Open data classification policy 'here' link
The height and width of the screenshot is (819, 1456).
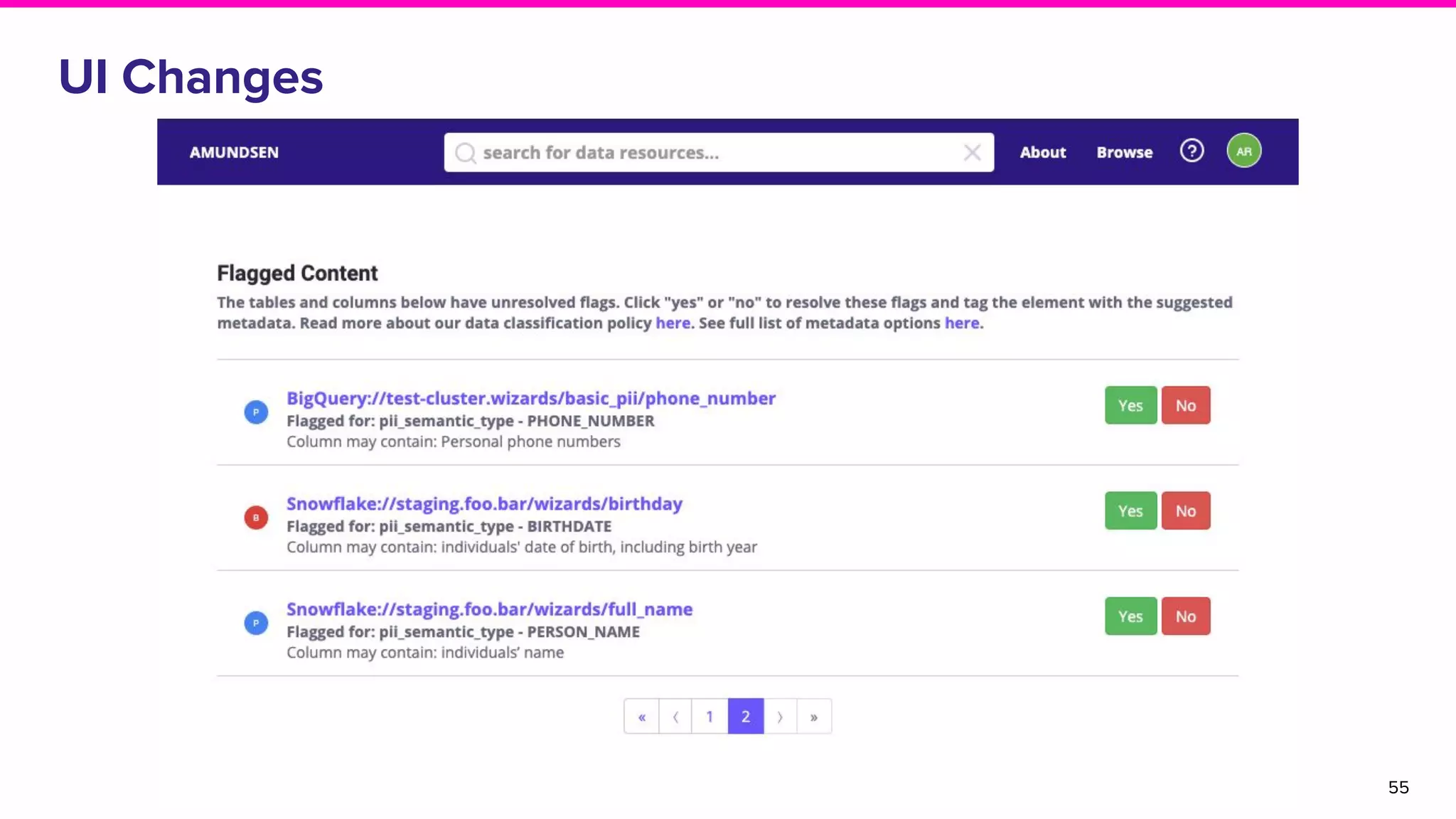click(673, 323)
